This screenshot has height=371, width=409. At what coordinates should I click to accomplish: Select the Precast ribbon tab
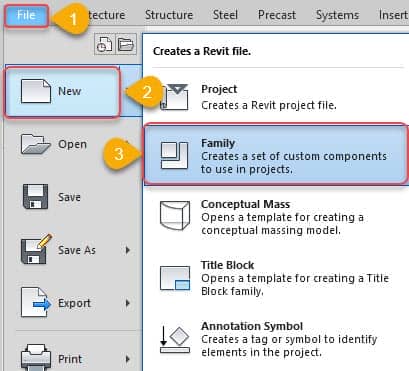point(277,15)
